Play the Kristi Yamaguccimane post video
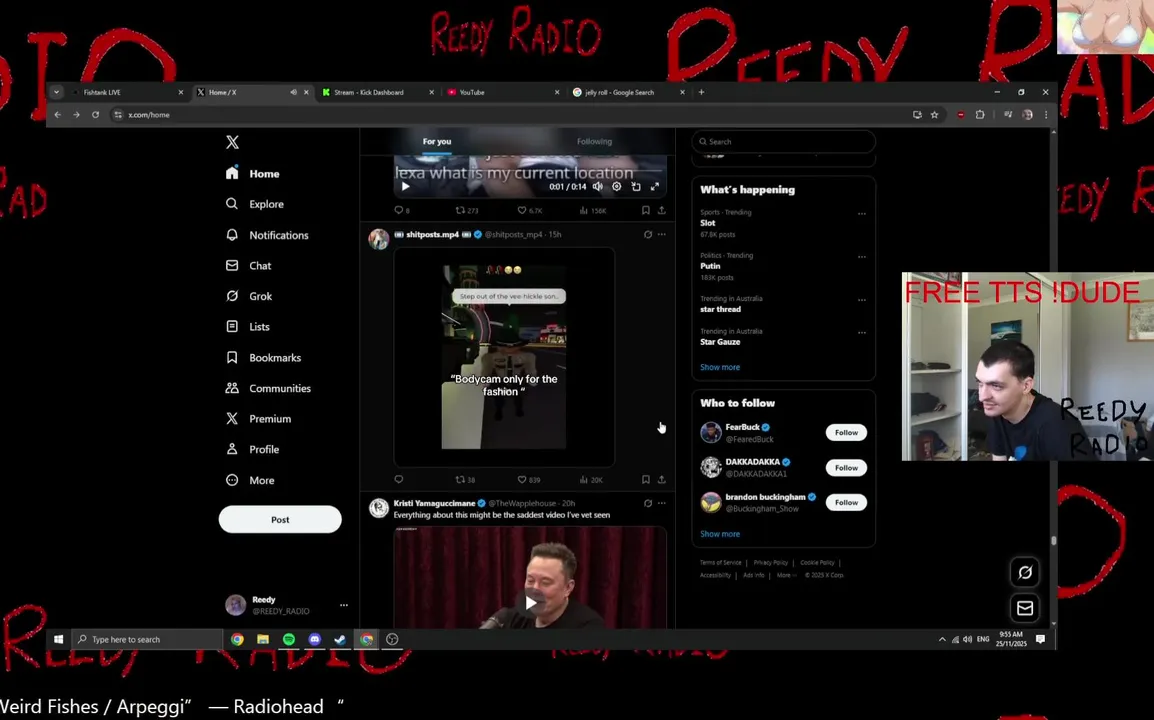 coord(531,603)
